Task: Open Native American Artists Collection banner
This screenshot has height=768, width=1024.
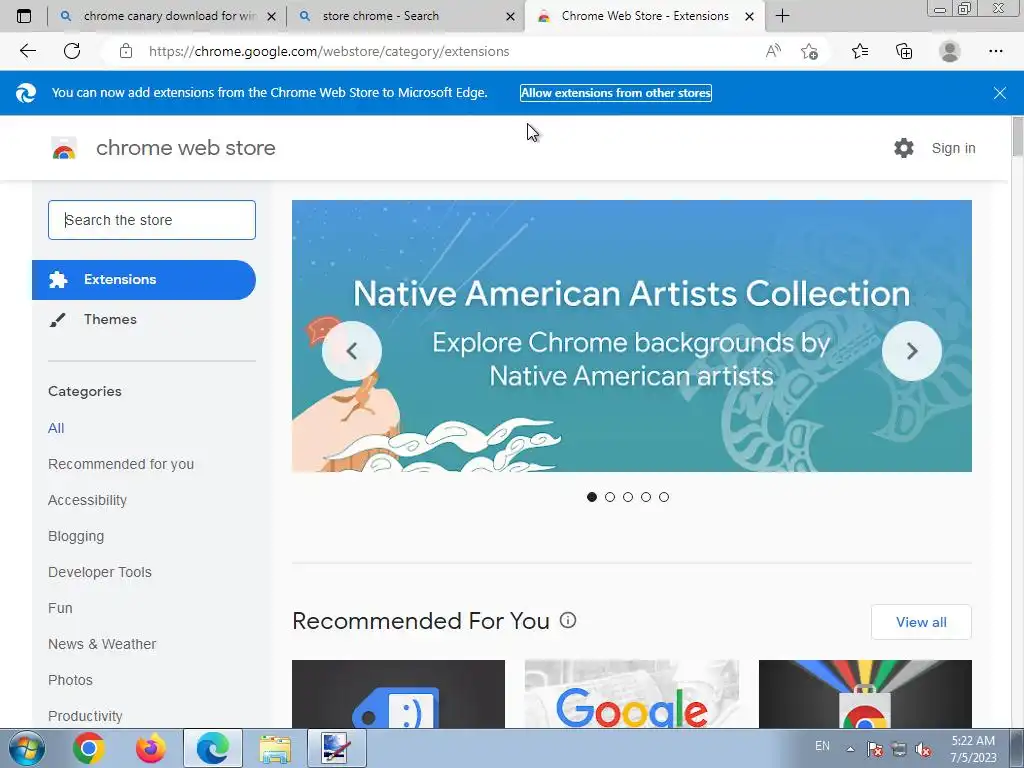Action: pos(632,336)
